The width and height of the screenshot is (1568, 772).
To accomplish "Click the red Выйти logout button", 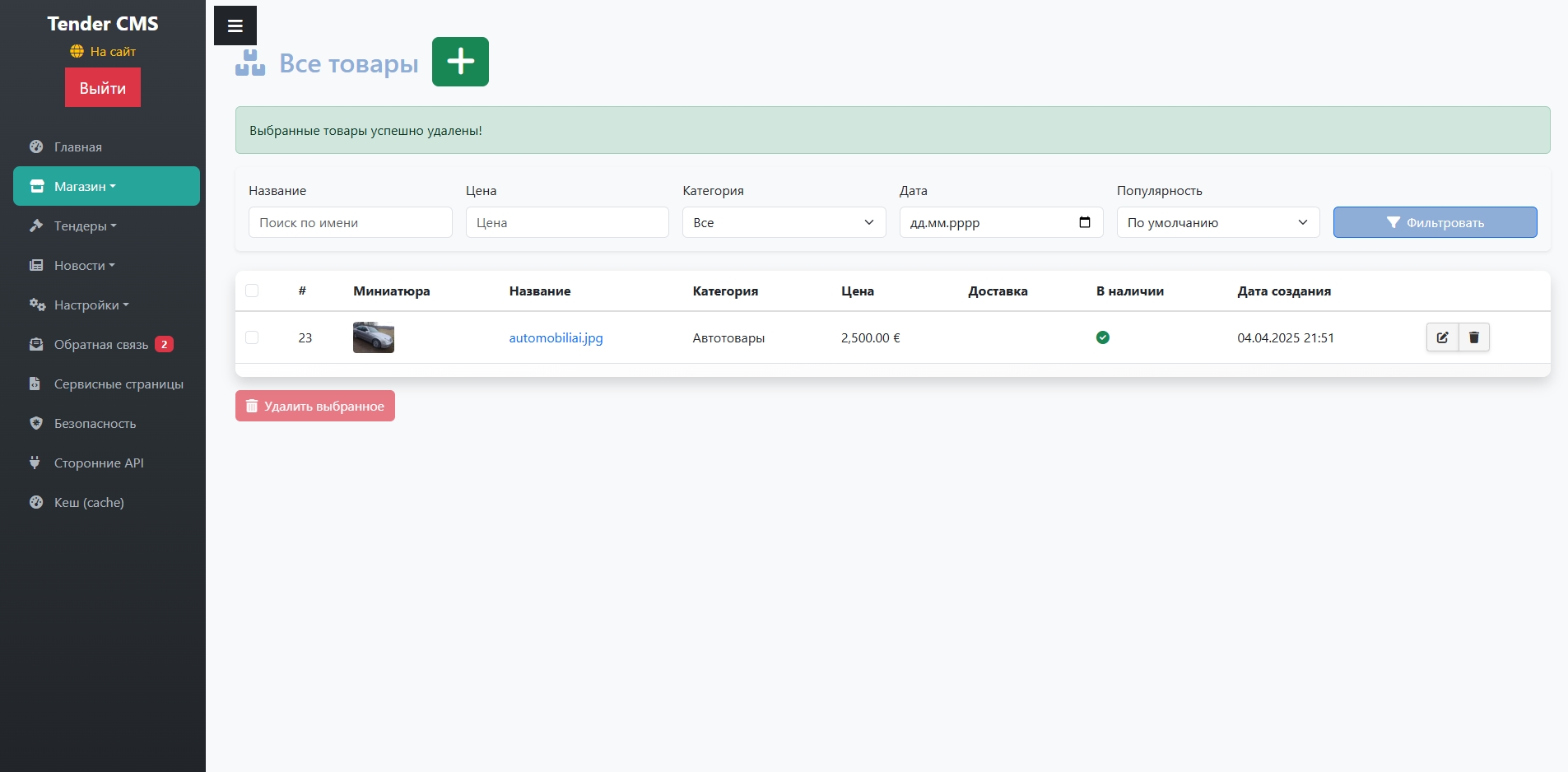I will 103,87.
